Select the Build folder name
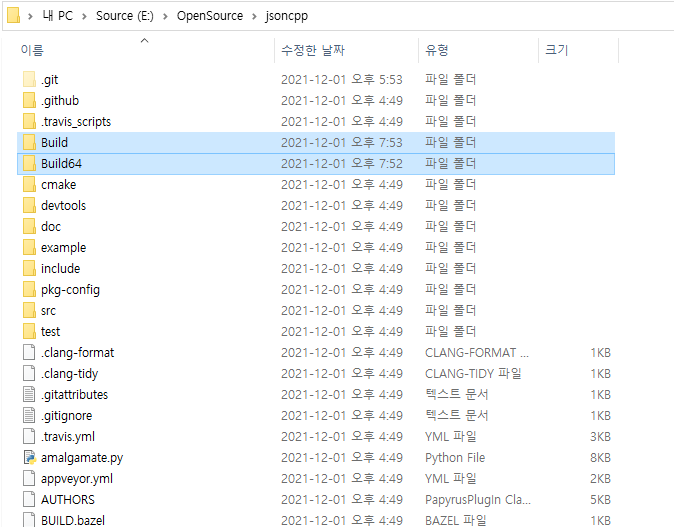This screenshot has height=527, width=674. pos(55,142)
